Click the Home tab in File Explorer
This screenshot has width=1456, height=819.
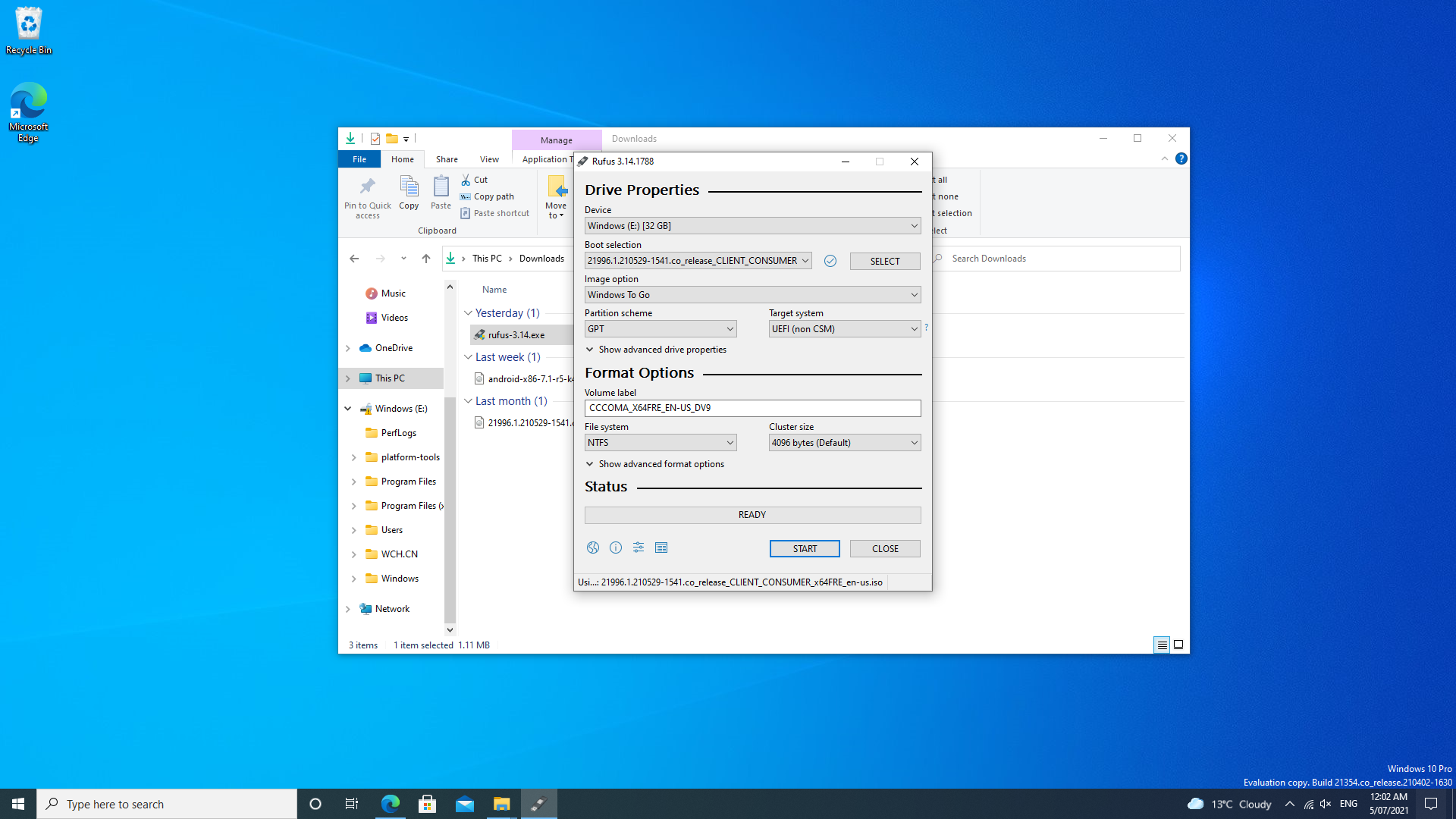point(403,158)
